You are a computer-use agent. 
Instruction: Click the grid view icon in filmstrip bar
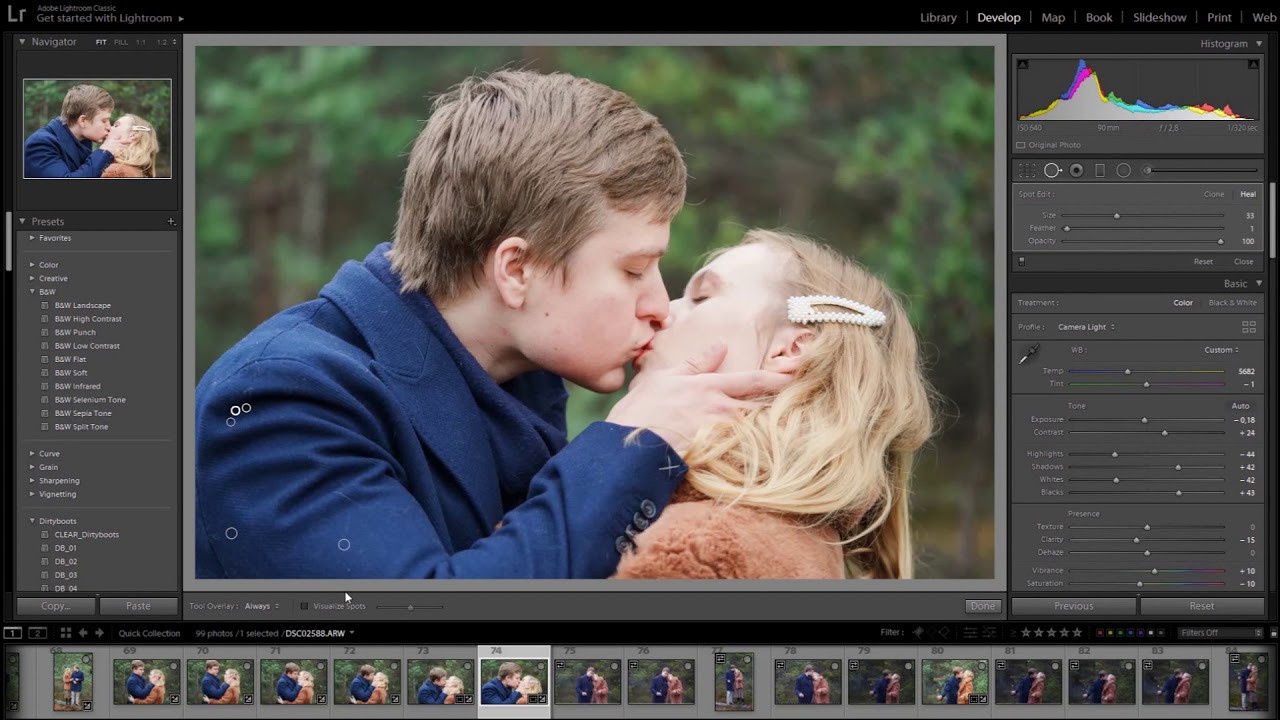[x=66, y=633]
